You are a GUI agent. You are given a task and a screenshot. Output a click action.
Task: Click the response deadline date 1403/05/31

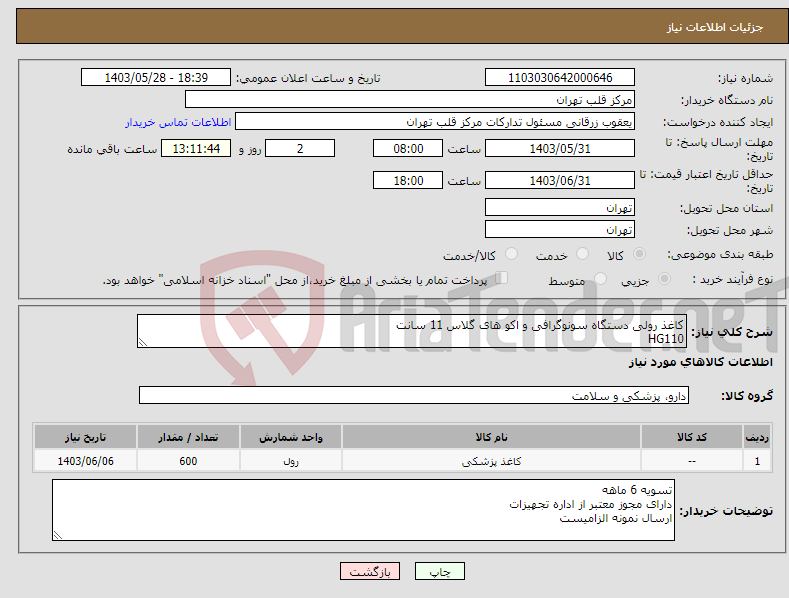point(560,148)
